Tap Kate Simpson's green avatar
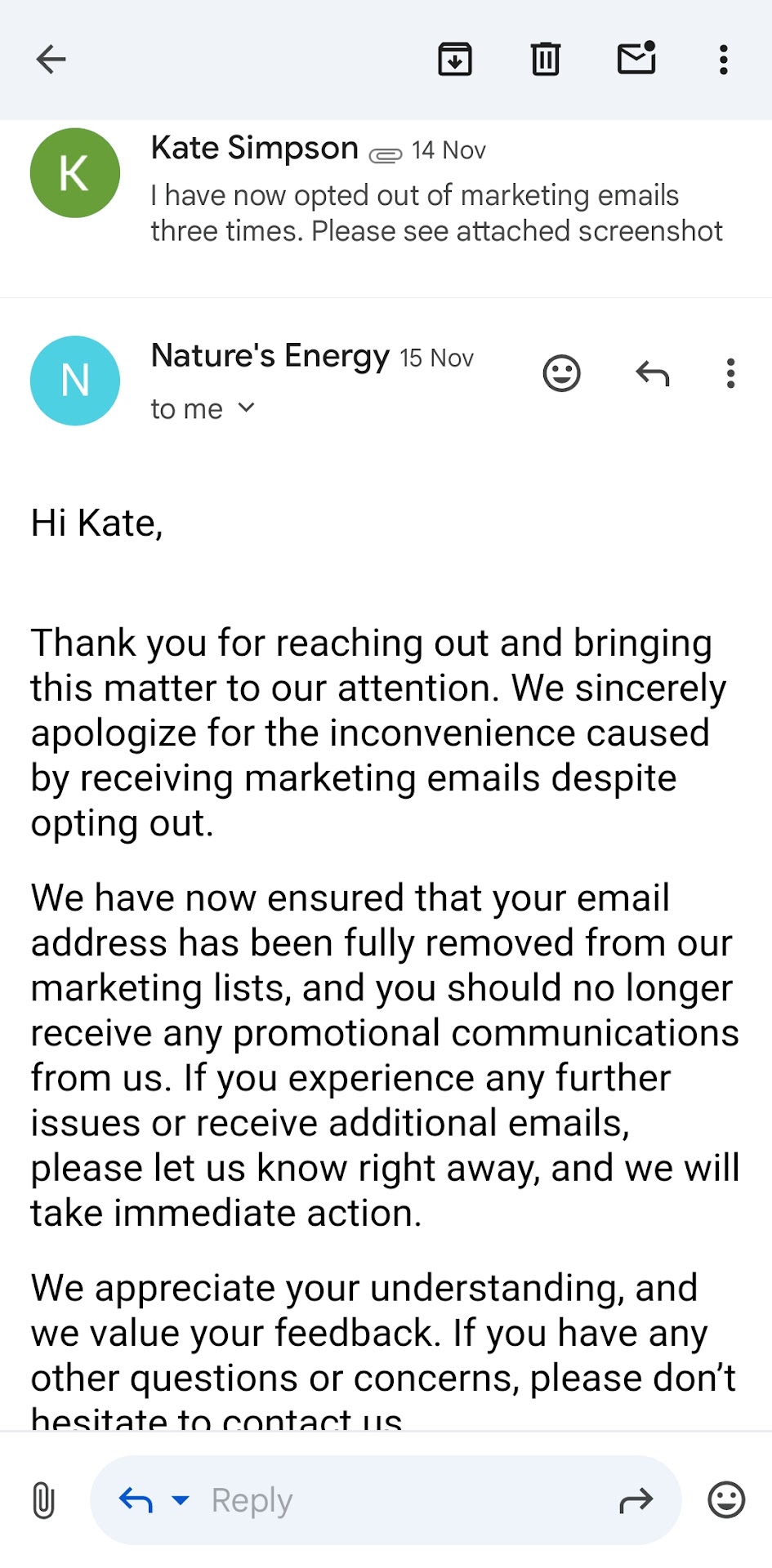The height and width of the screenshot is (1568, 772). tap(75, 173)
